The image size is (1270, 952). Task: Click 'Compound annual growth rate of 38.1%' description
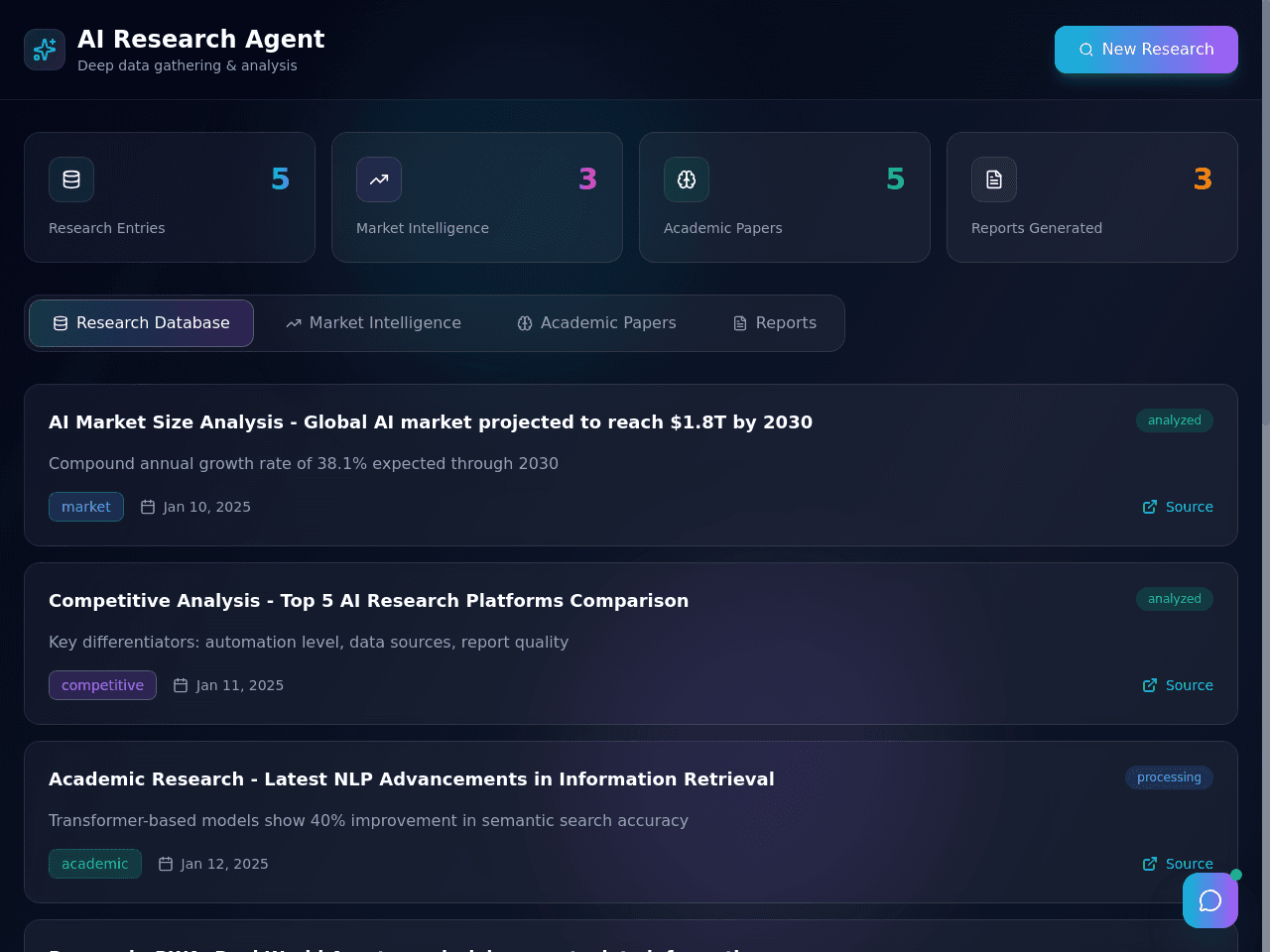pyautogui.click(x=304, y=464)
